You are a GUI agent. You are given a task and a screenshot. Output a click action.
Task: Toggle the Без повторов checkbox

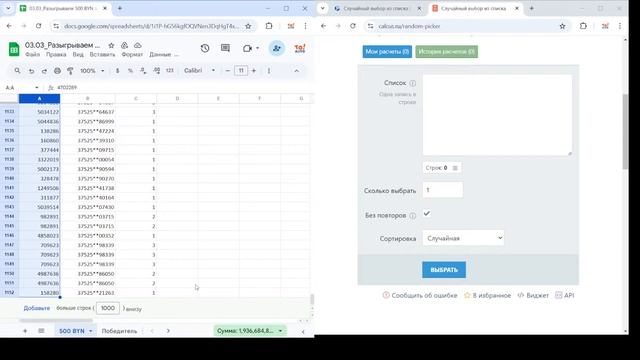point(427,213)
